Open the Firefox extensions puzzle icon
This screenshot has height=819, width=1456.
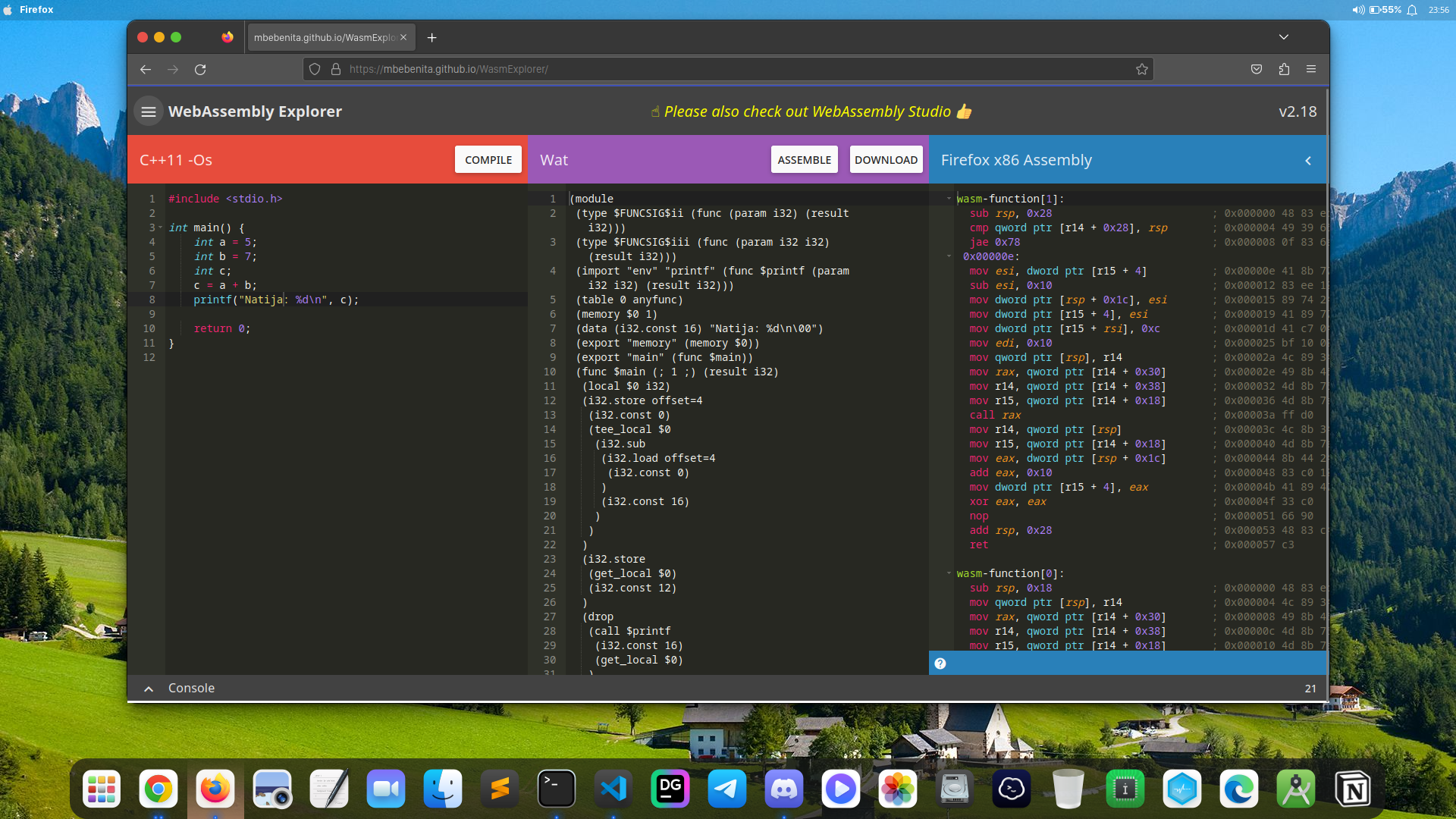pos(1284,69)
